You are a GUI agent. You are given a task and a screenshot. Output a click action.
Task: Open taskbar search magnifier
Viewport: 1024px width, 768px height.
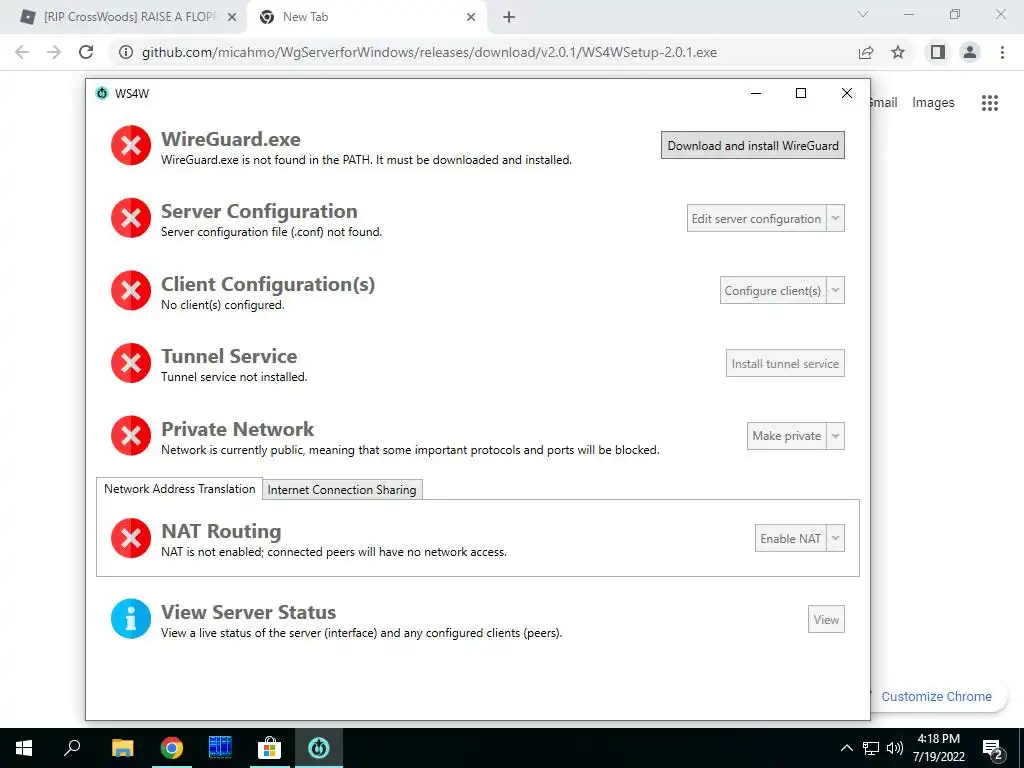(x=72, y=748)
